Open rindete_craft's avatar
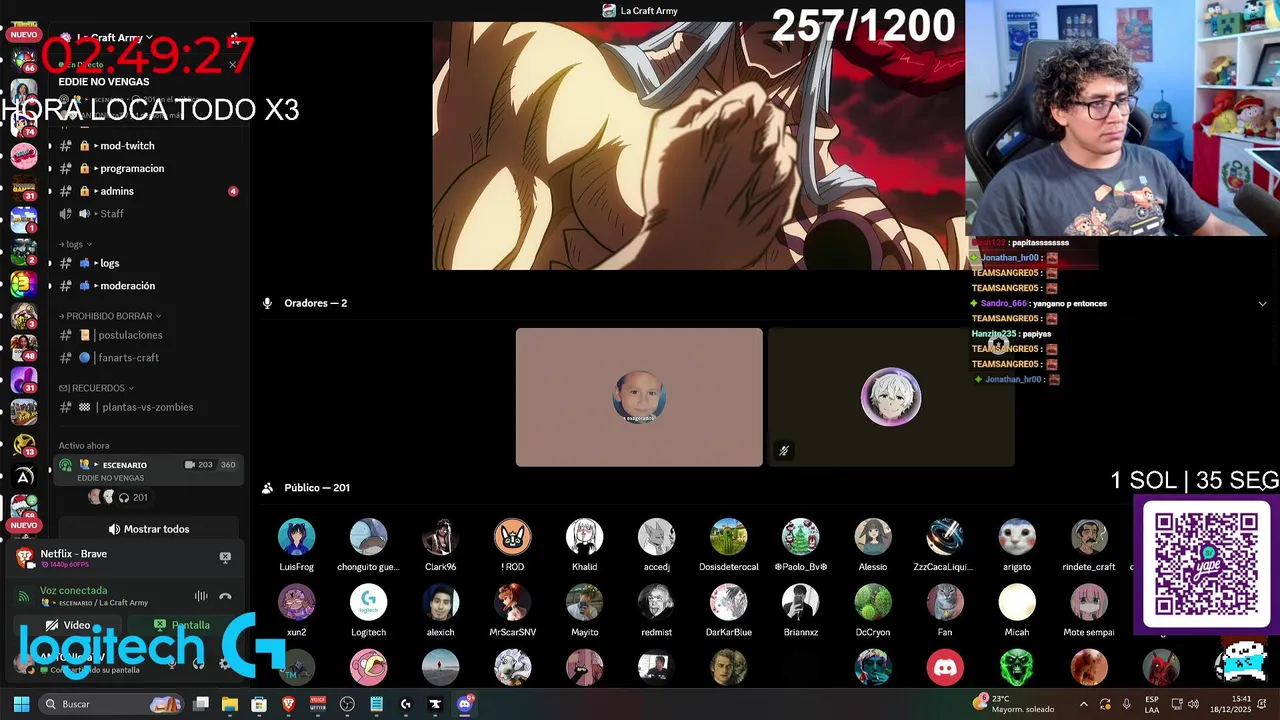 click(1088, 537)
